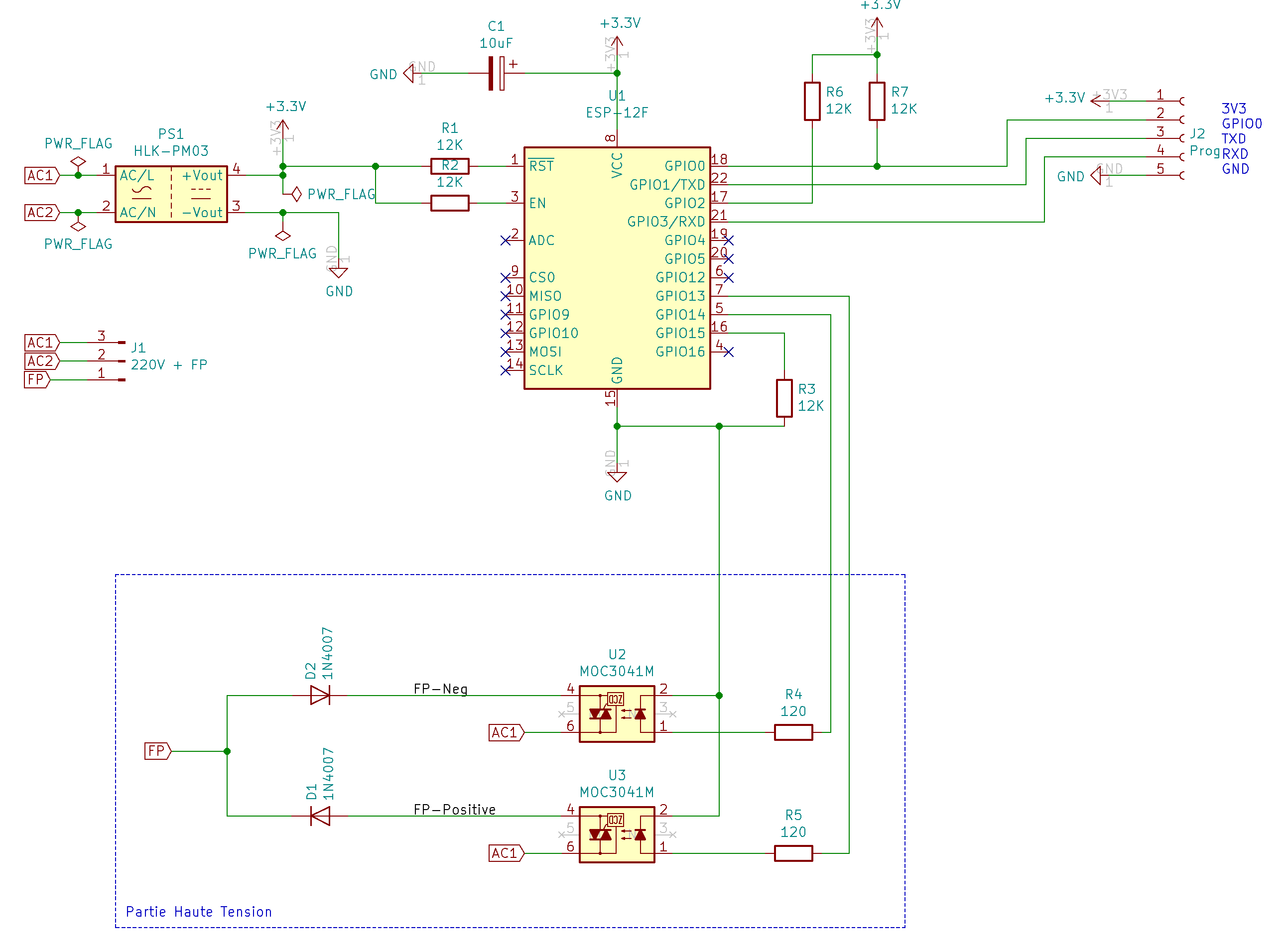Image resolution: width=1288 pixels, height=947 pixels.
Task: Click the C1 10uF capacitor symbol
Action: [496, 73]
